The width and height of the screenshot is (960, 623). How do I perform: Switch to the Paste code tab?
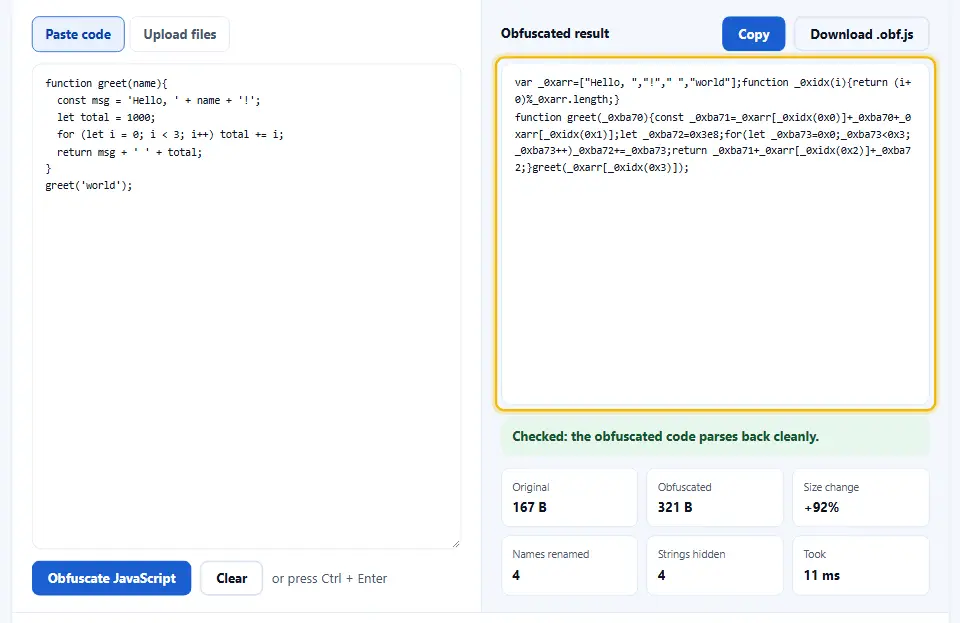point(78,34)
